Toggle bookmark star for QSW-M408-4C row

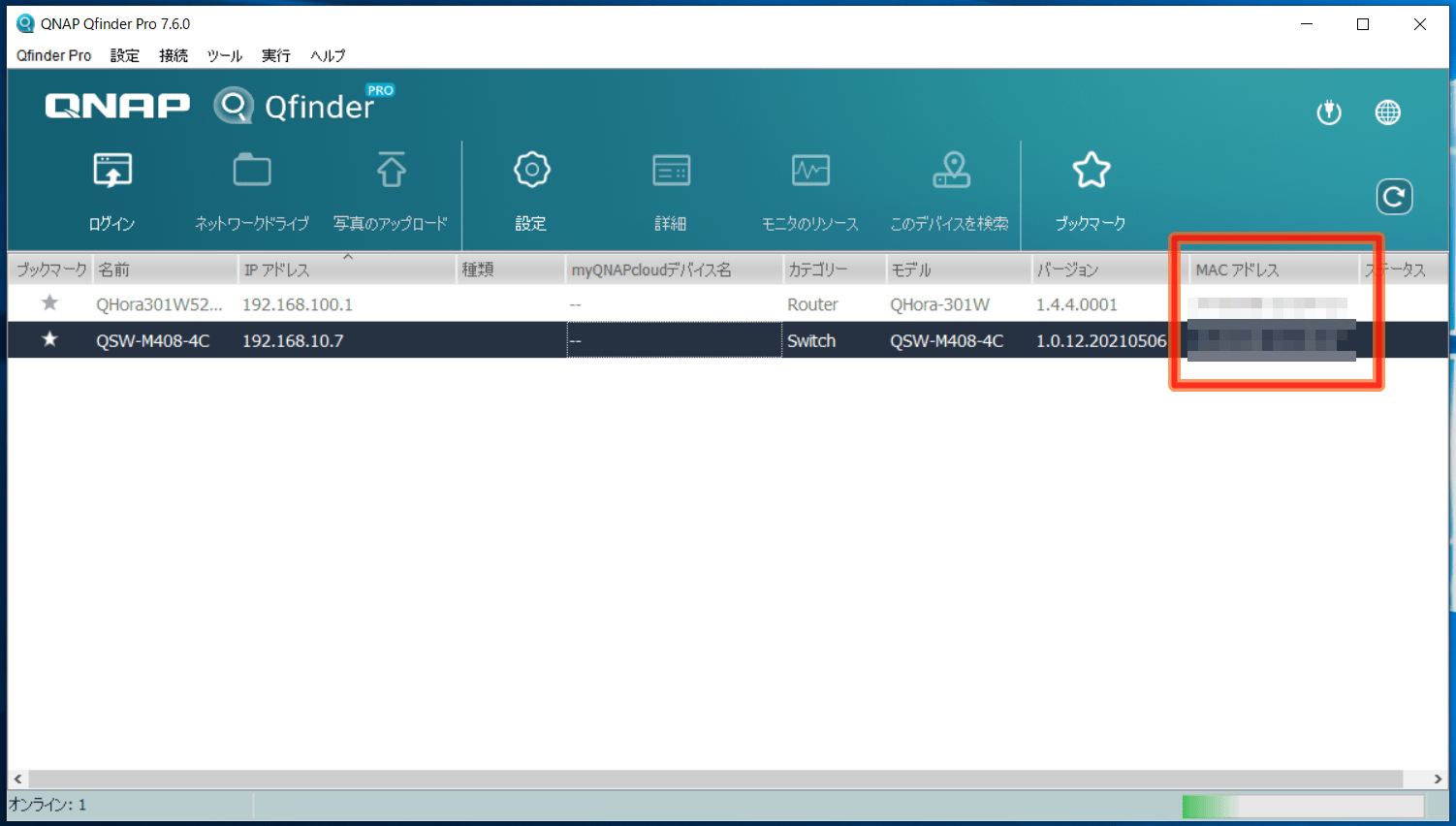pyautogui.click(x=49, y=339)
